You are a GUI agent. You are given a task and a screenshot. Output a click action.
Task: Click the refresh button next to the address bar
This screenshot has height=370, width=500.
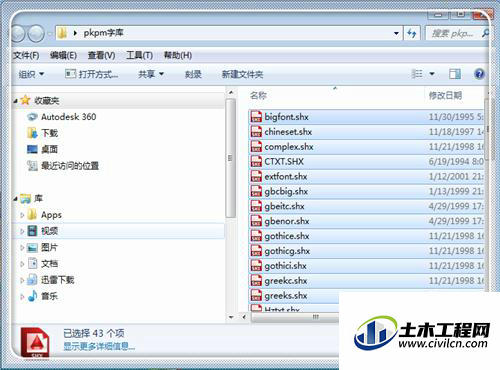coord(412,33)
